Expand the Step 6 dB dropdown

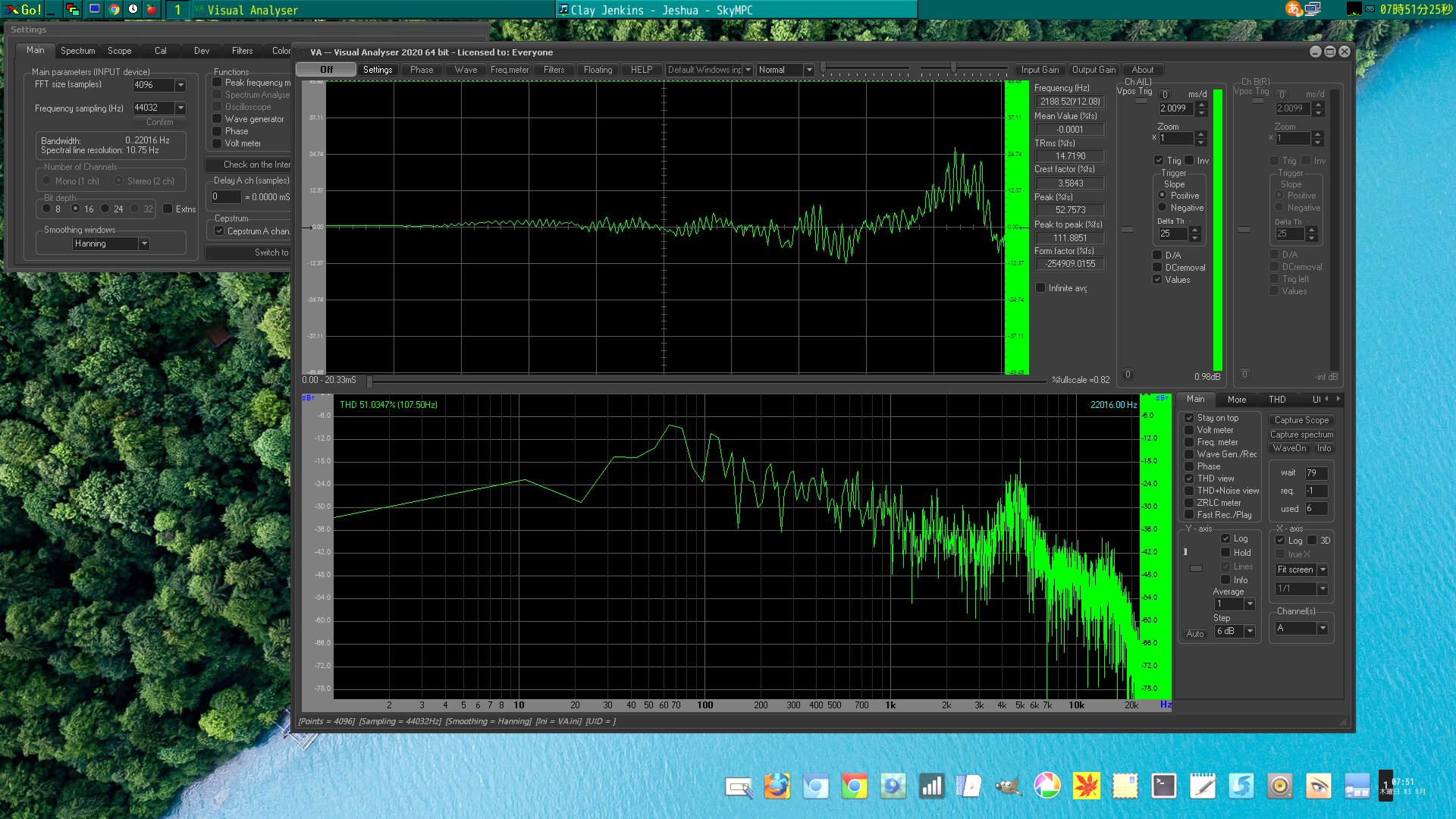1250,631
